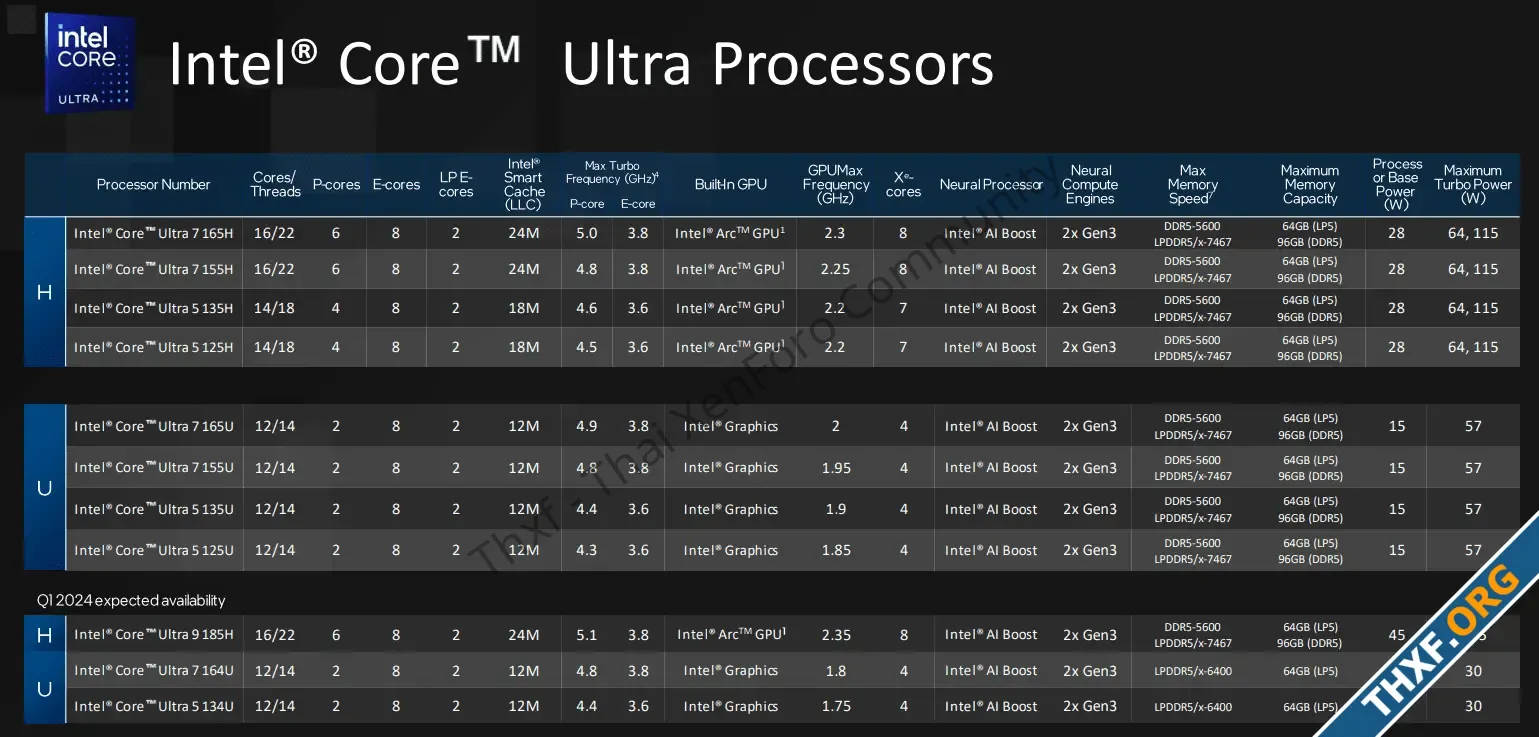Click the Processor Number column header
Viewport: 1539px width, 737px height.
pos(153,184)
